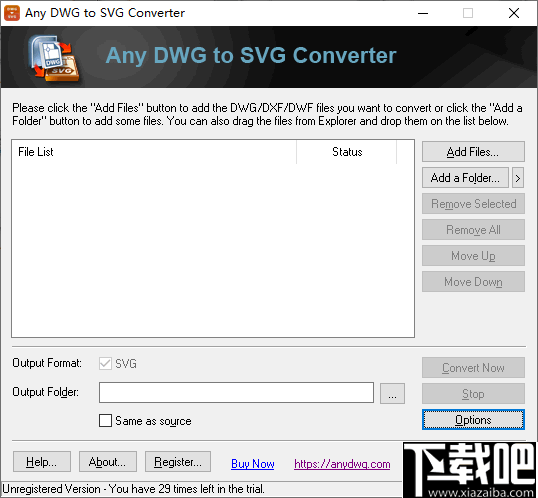Viewport: 538px width, 498px height.
Task: Focus the Output Folder text field
Action: (236, 393)
